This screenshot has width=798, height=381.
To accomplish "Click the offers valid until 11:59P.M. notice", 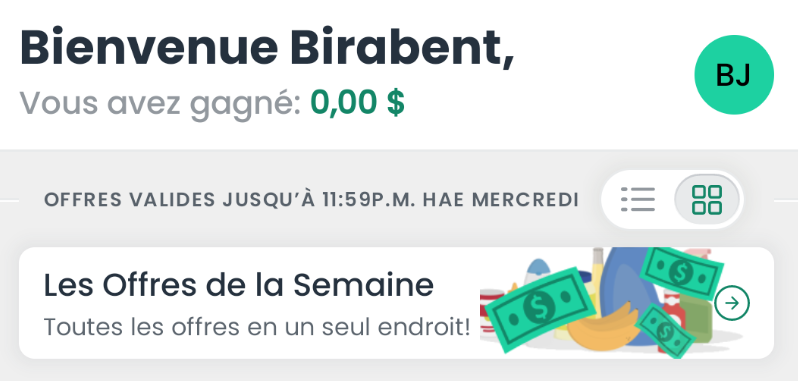I will (311, 200).
